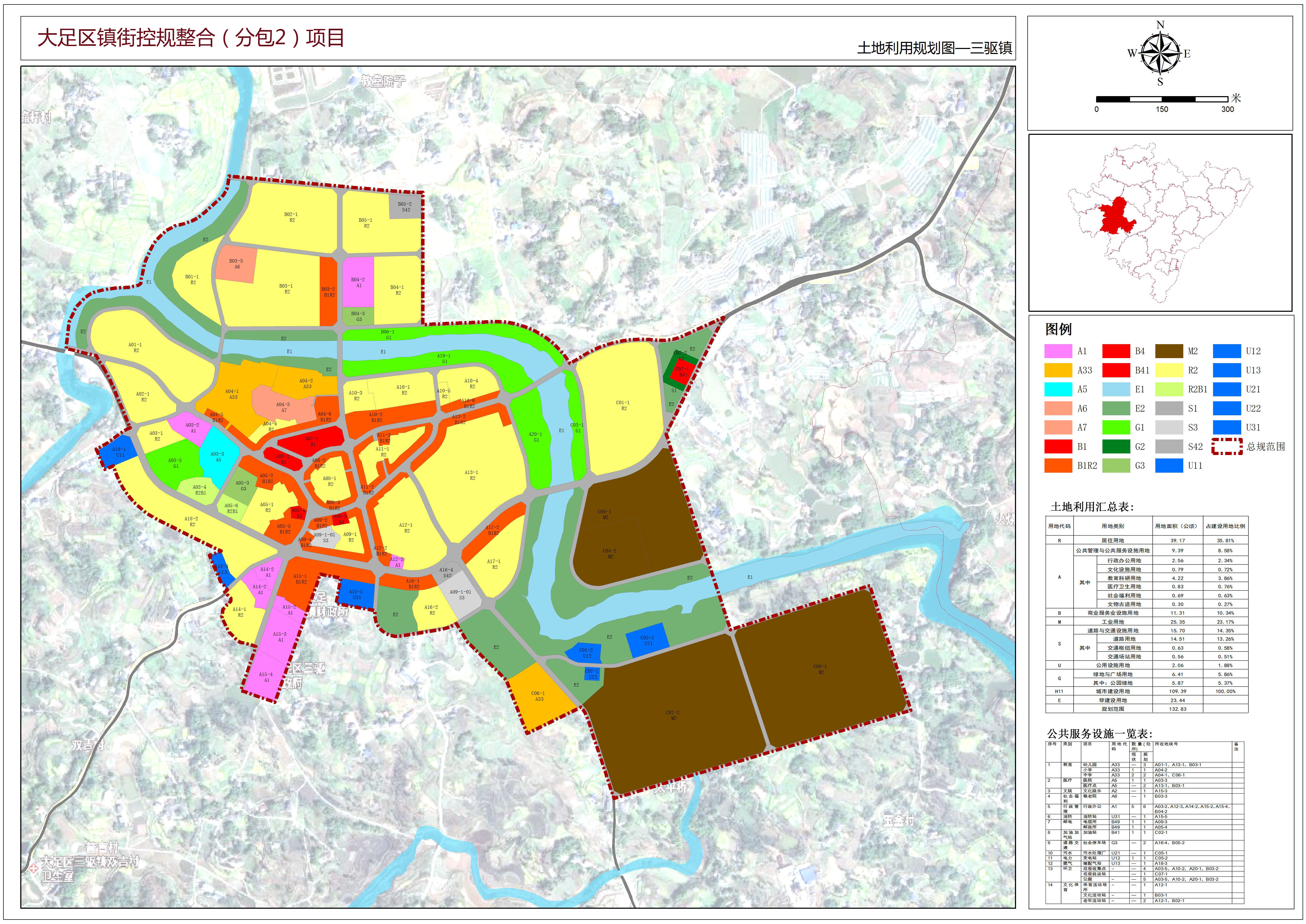Image resolution: width=1306 pixels, height=924 pixels.
Task: Click the 土地利用汇总表 heading
Action: click(1092, 506)
